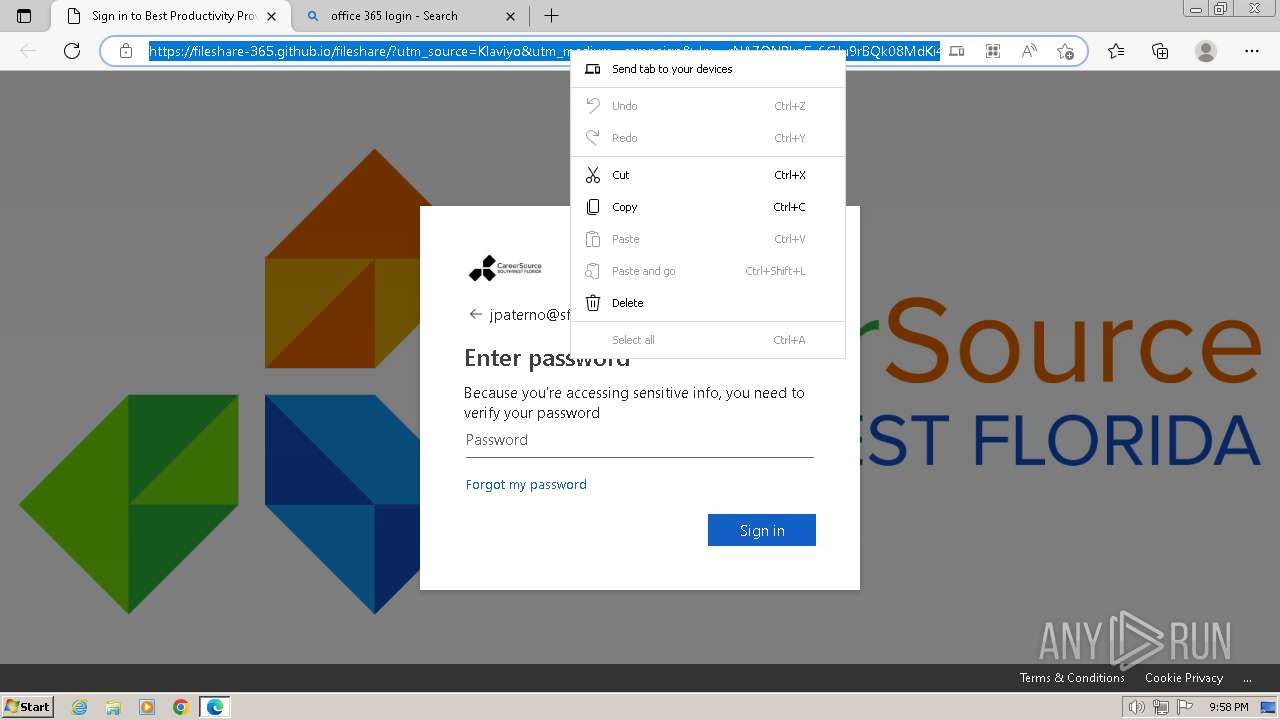
Task: Open the Forgot my password link
Action: pos(526,484)
